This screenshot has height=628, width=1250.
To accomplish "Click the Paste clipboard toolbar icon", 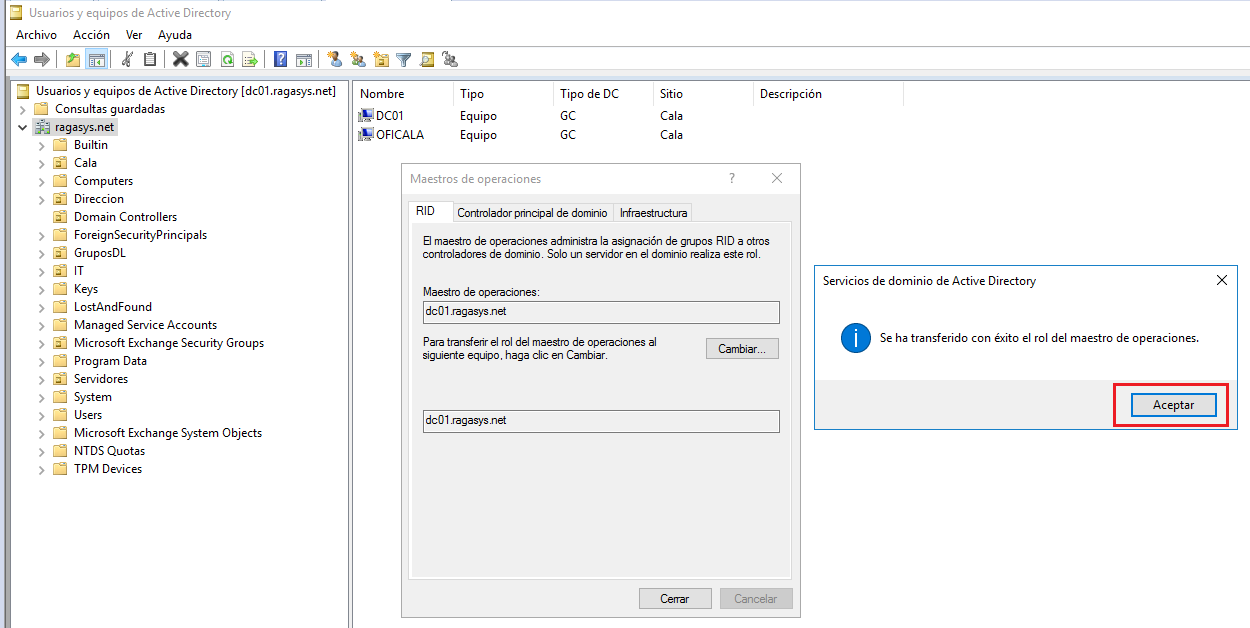I will tap(150, 59).
